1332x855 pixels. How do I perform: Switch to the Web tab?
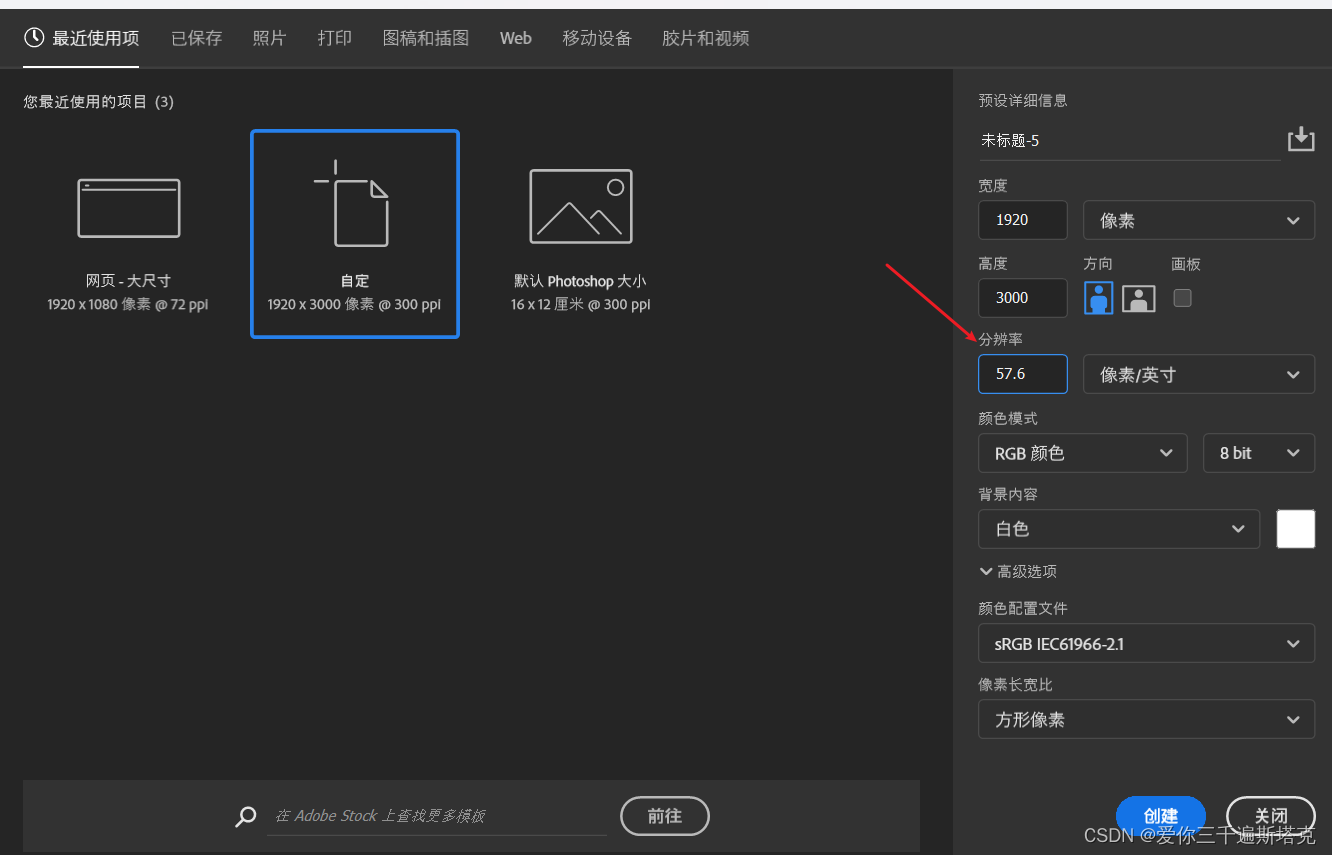tap(515, 38)
